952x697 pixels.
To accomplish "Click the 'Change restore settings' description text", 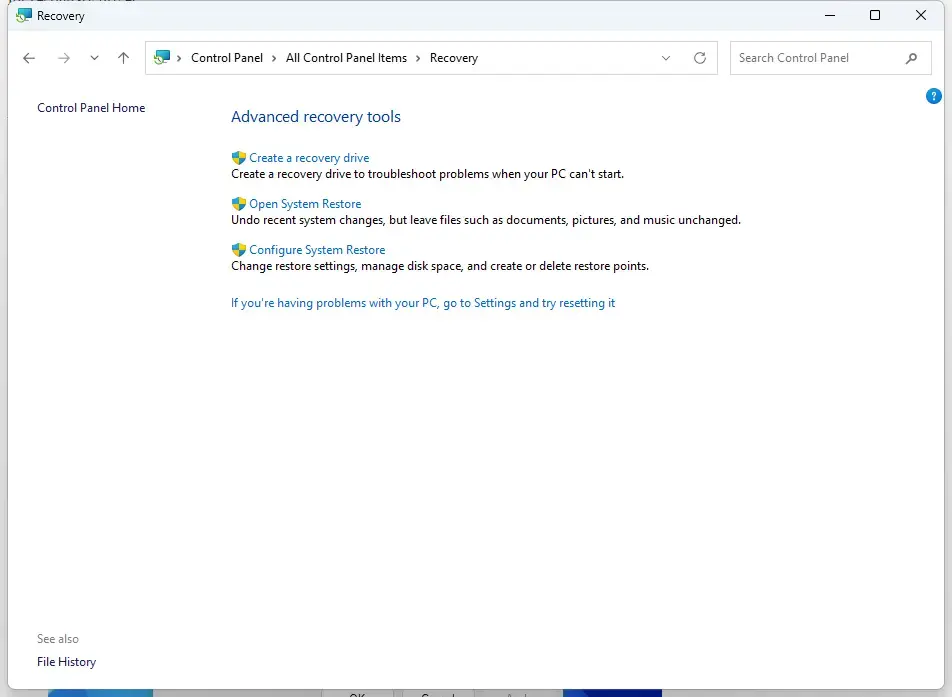I will pos(440,266).
